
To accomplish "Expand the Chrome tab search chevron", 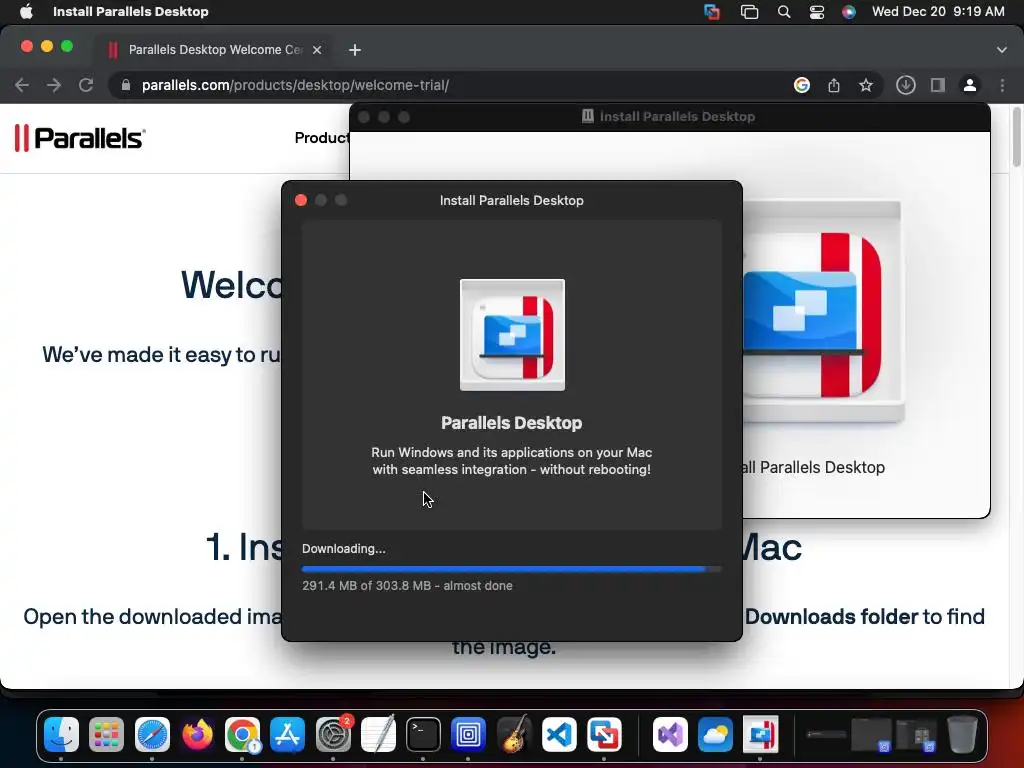I will pos(1002,50).
